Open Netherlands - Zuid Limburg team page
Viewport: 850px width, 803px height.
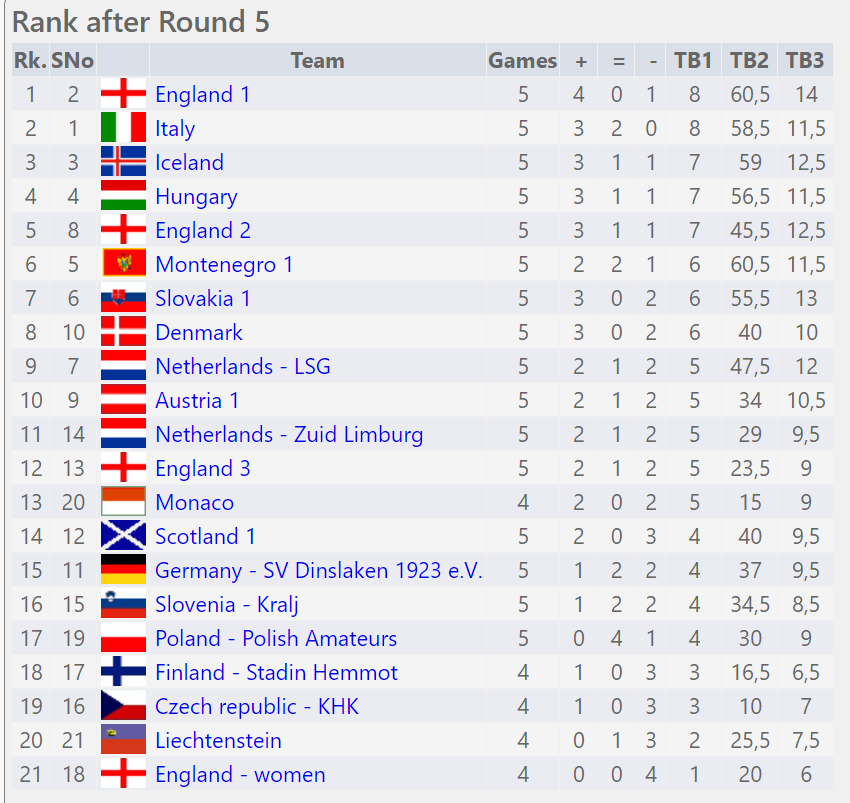pyautogui.click(x=288, y=434)
